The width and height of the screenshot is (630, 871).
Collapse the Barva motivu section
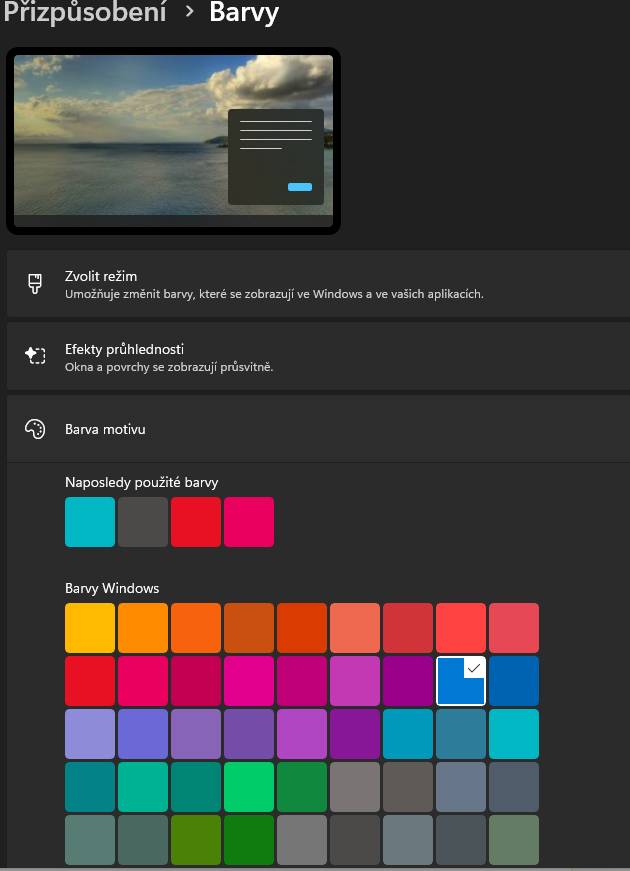pyautogui.click(x=318, y=429)
